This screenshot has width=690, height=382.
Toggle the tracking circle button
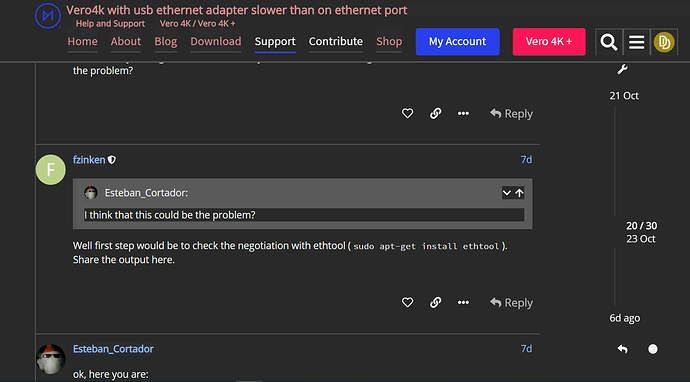tap(653, 349)
